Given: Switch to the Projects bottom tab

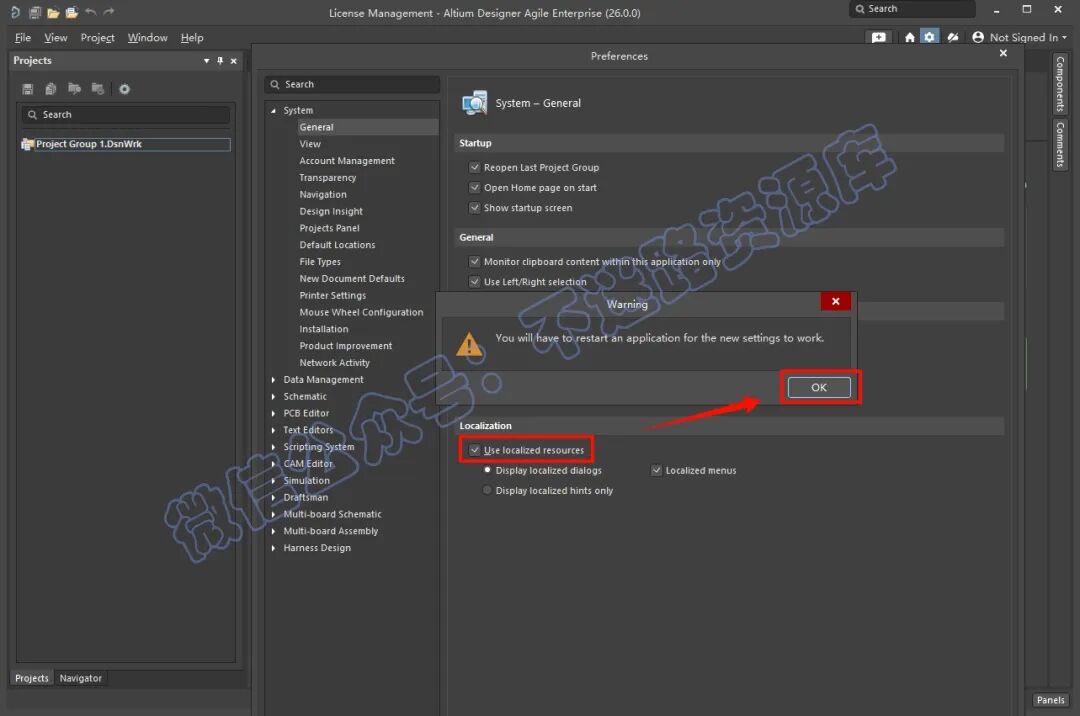Looking at the screenshot, I should tap(32, 678).
